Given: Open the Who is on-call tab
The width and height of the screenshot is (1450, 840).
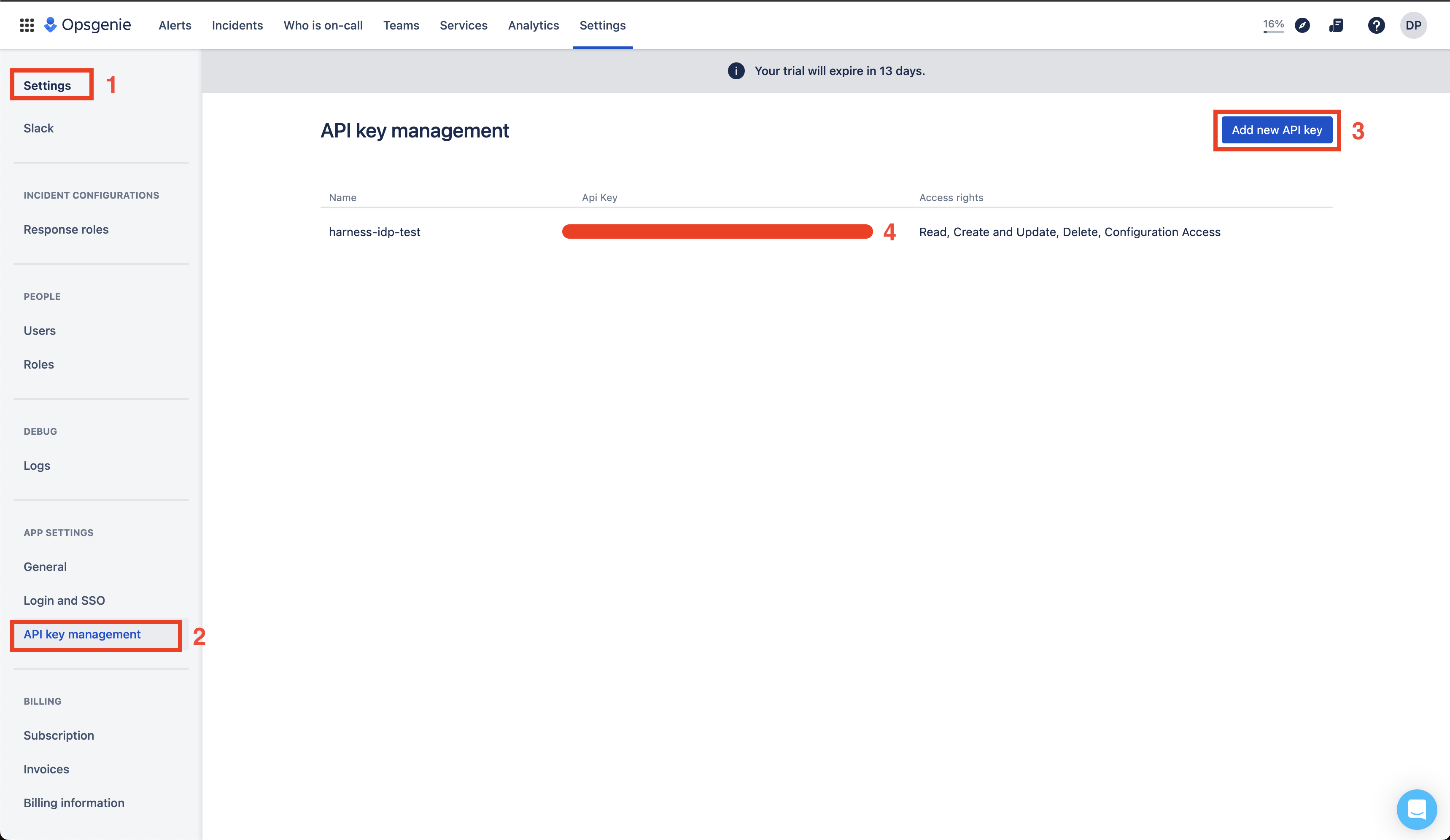Looking at the screenshot, I should click(x=323, y=25).
